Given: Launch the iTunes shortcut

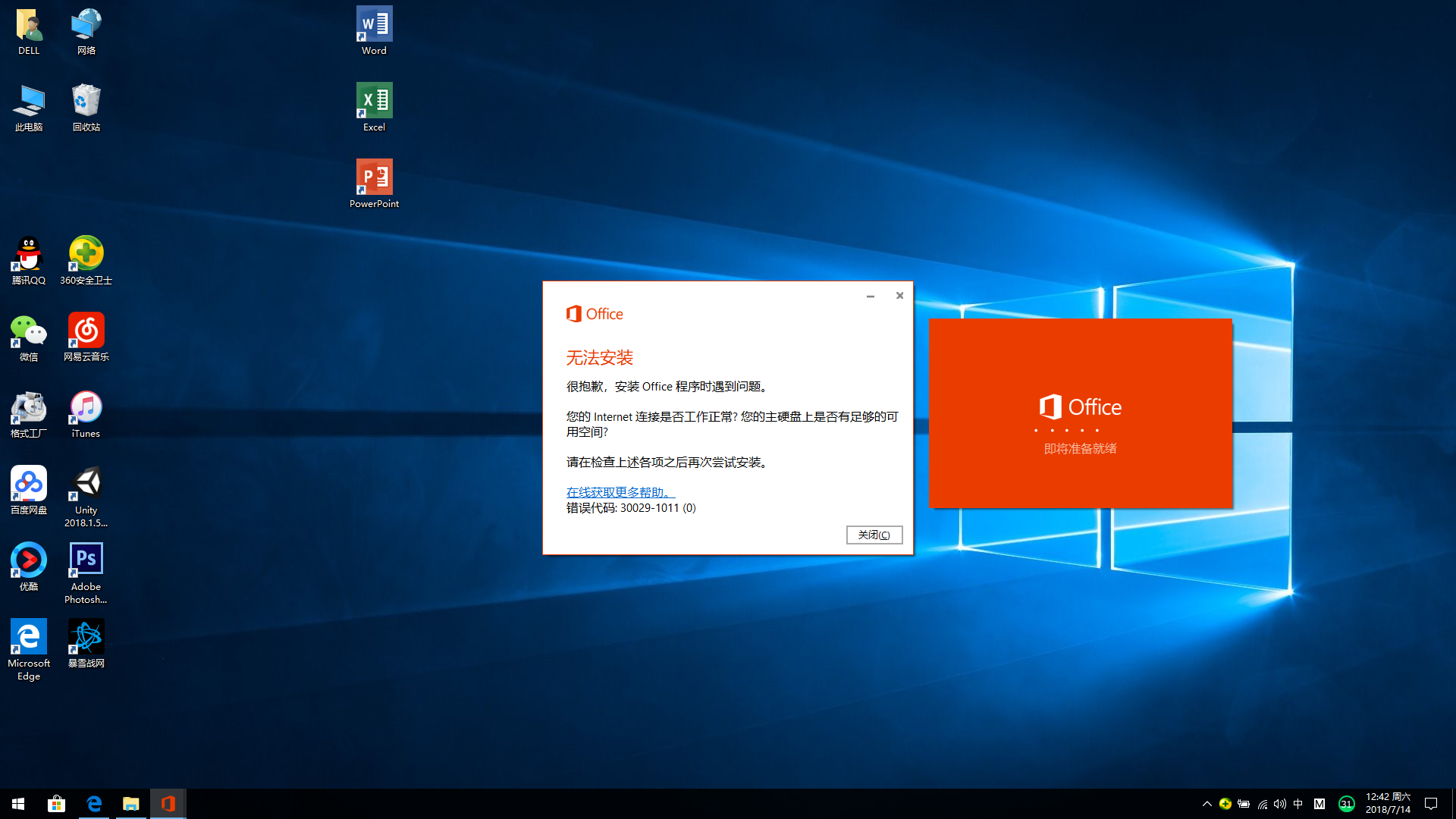Looking at the screenshot, I should tap(86, 415).
